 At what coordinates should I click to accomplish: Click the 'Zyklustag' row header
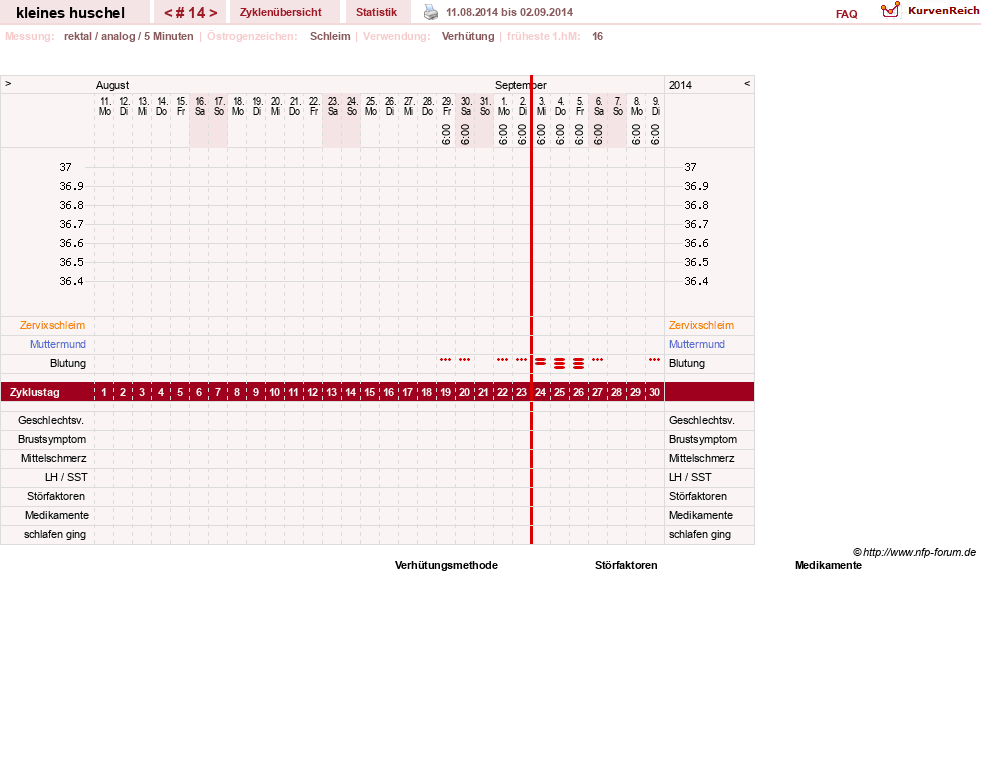point(34,392)
